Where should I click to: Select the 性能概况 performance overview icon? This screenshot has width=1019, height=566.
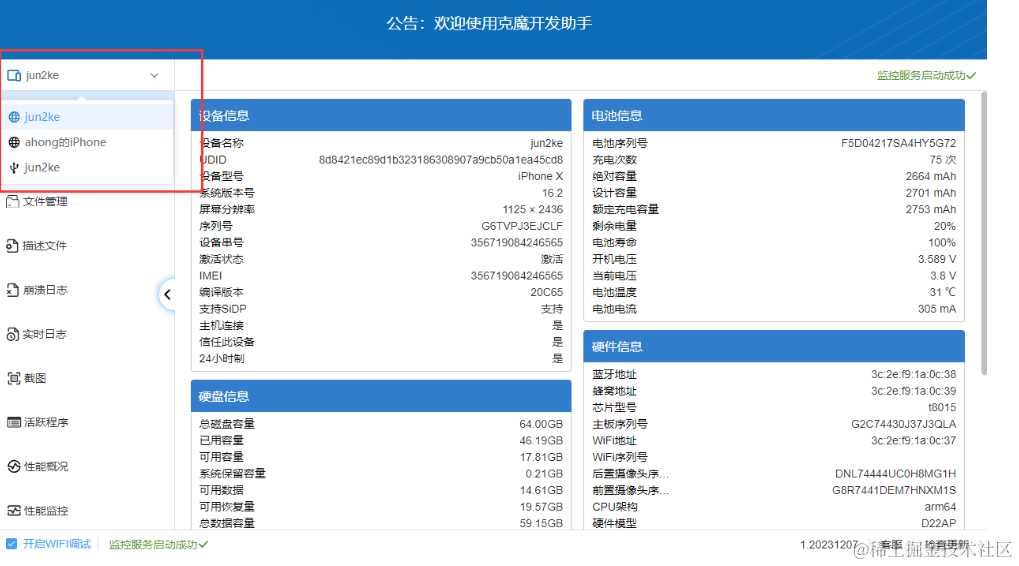click(14, 466)
